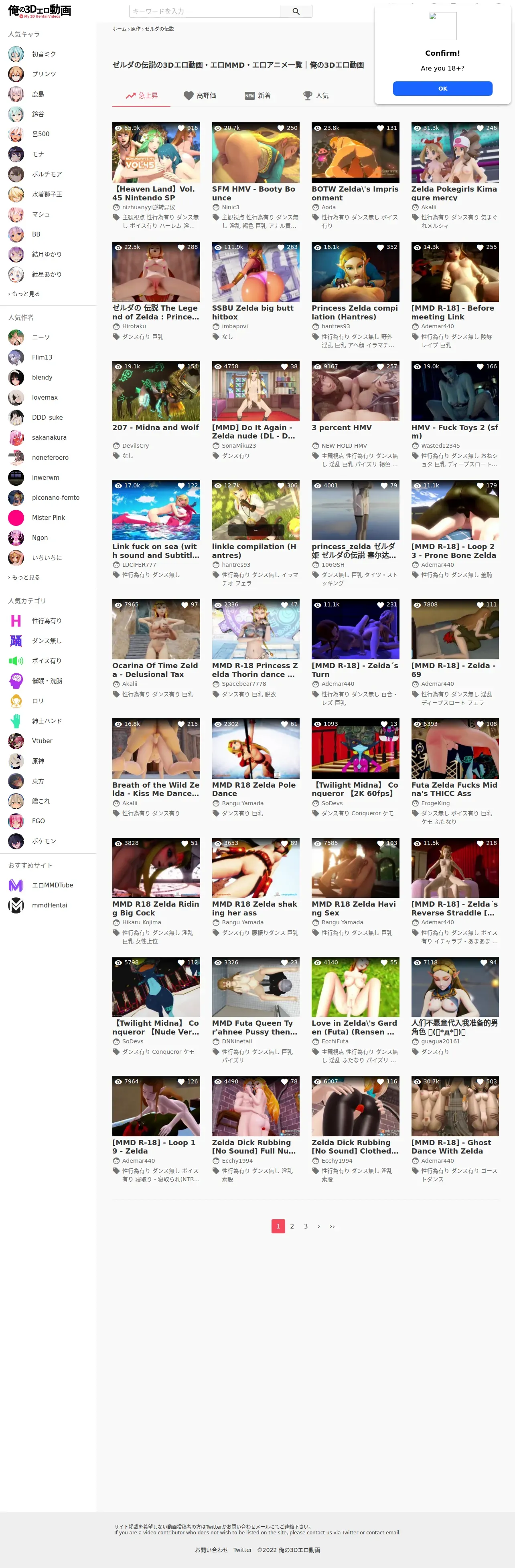Open author Mister Pink pink avatar
Viewport: 515px width, 1568px height.
tap(16, 518)
